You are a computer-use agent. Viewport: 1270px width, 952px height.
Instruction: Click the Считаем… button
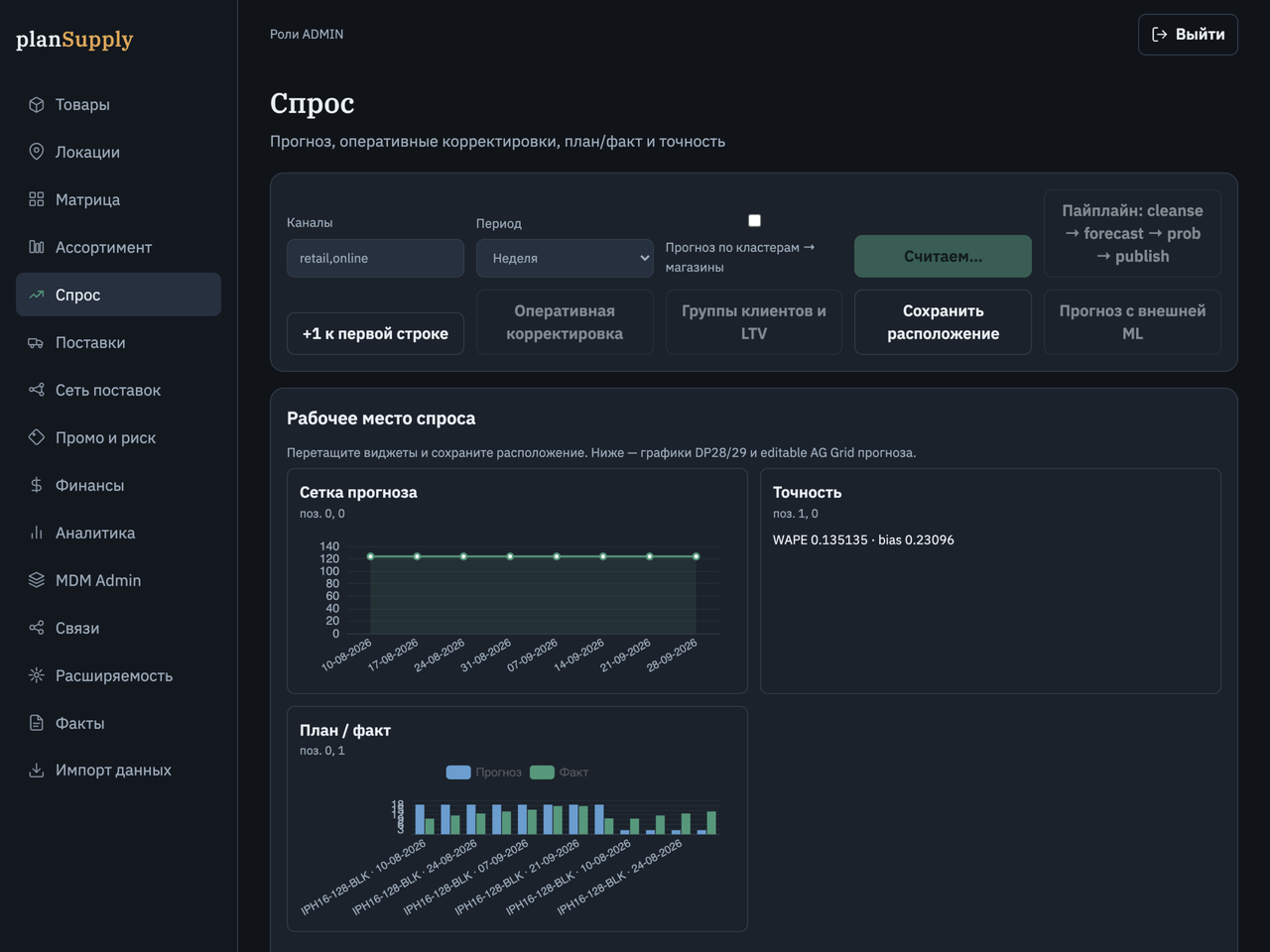pos(943,256)
